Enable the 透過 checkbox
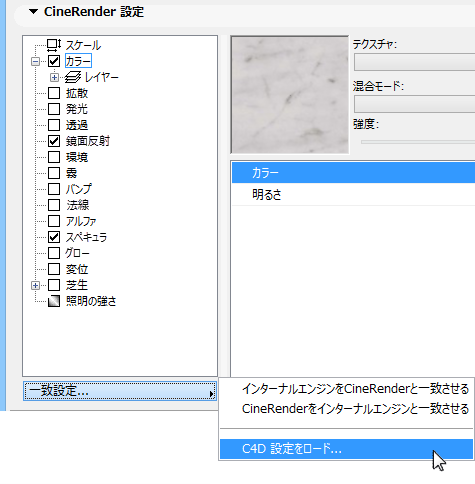475x484 pixels. pyautogui.click(x=54, y=125)
